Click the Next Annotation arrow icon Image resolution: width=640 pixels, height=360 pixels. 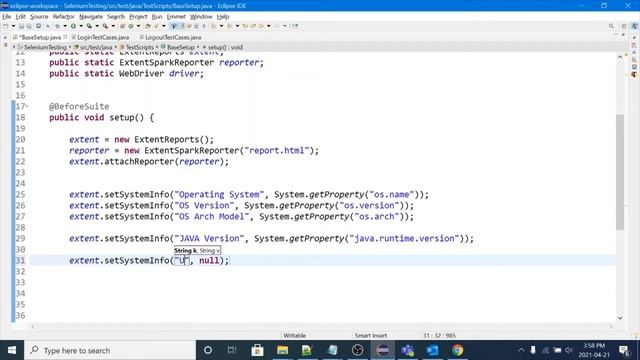coord(214,26)
